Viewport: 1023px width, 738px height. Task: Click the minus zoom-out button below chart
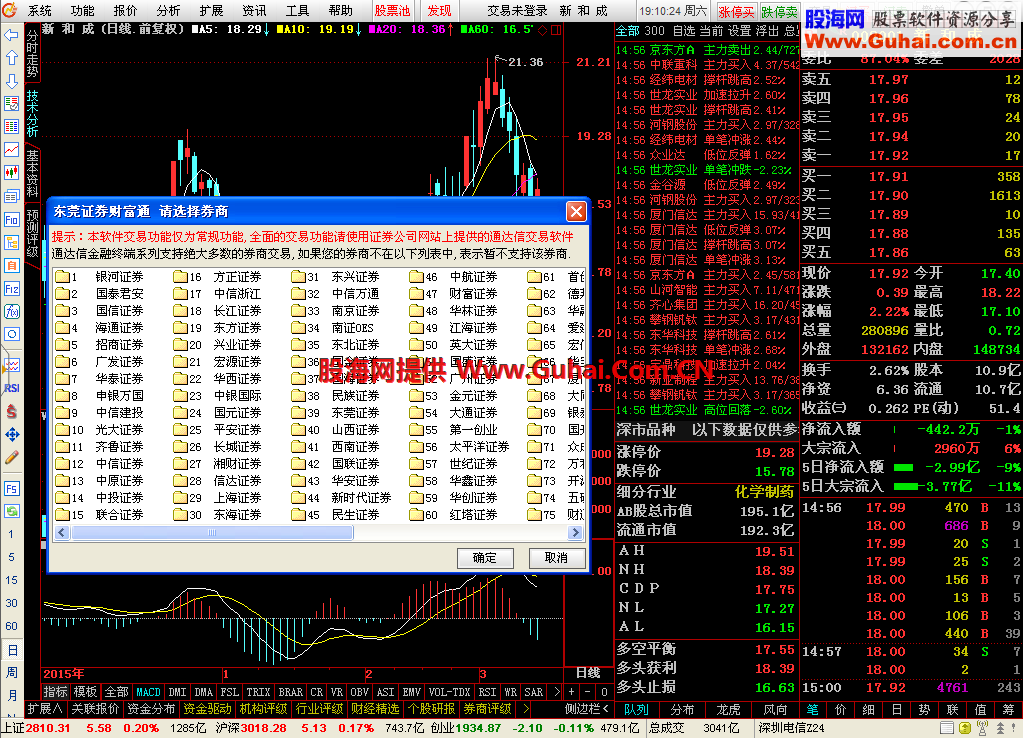point(588,692)
